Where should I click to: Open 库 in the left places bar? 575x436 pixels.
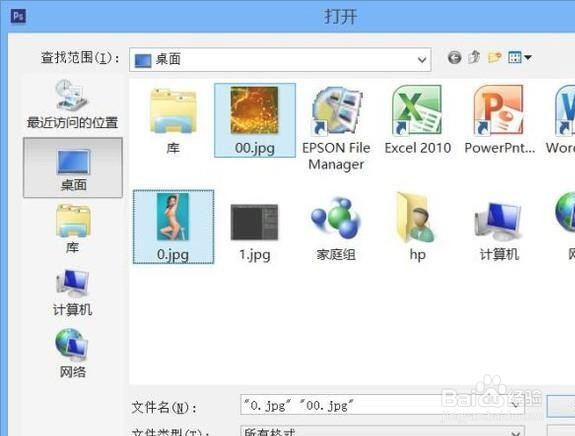pyautogui.click(x=73, y=230)
